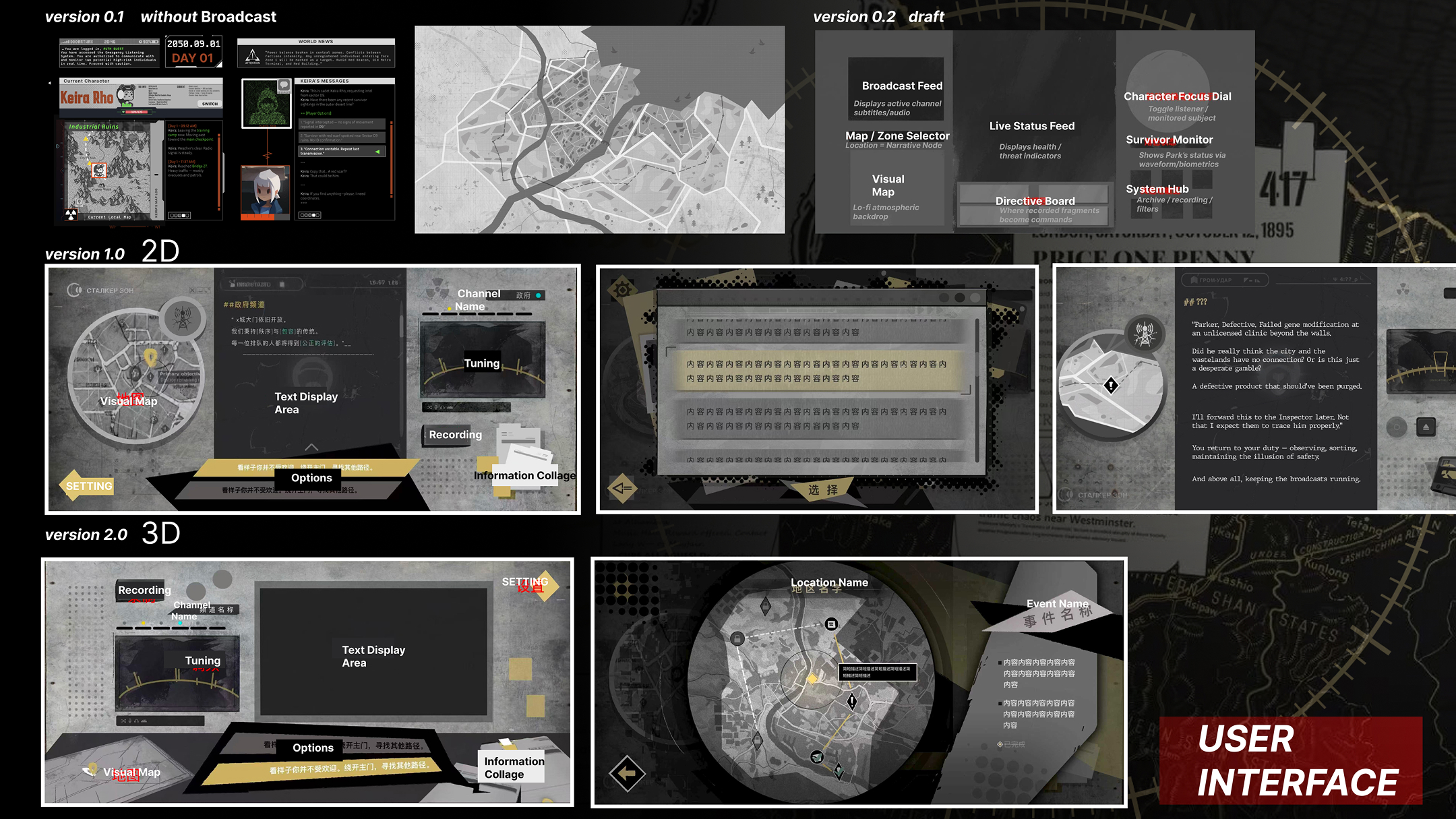
Task: Collapse the left-side triangle arrow by Current Character
Action: (x=50, y=83)
